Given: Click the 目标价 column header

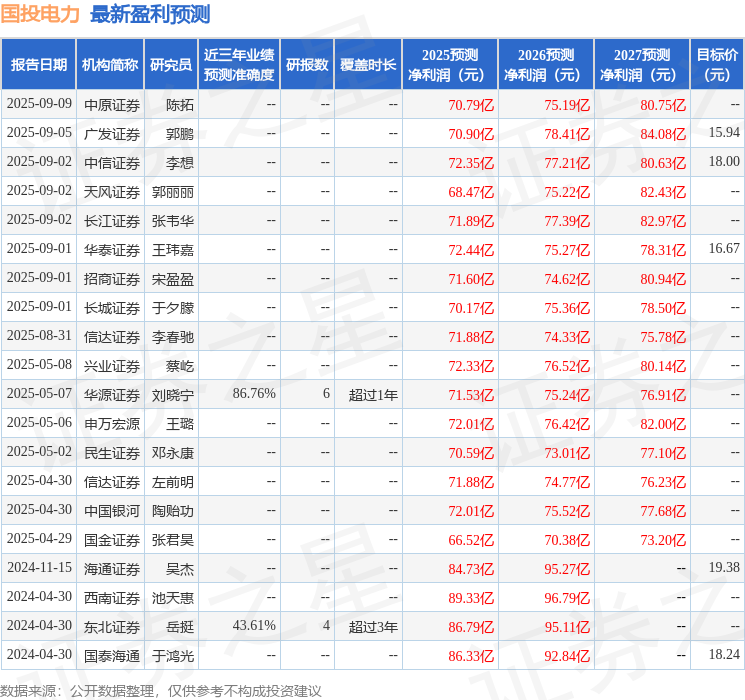Looking at the screenshot, I should [x=717, y=65].
